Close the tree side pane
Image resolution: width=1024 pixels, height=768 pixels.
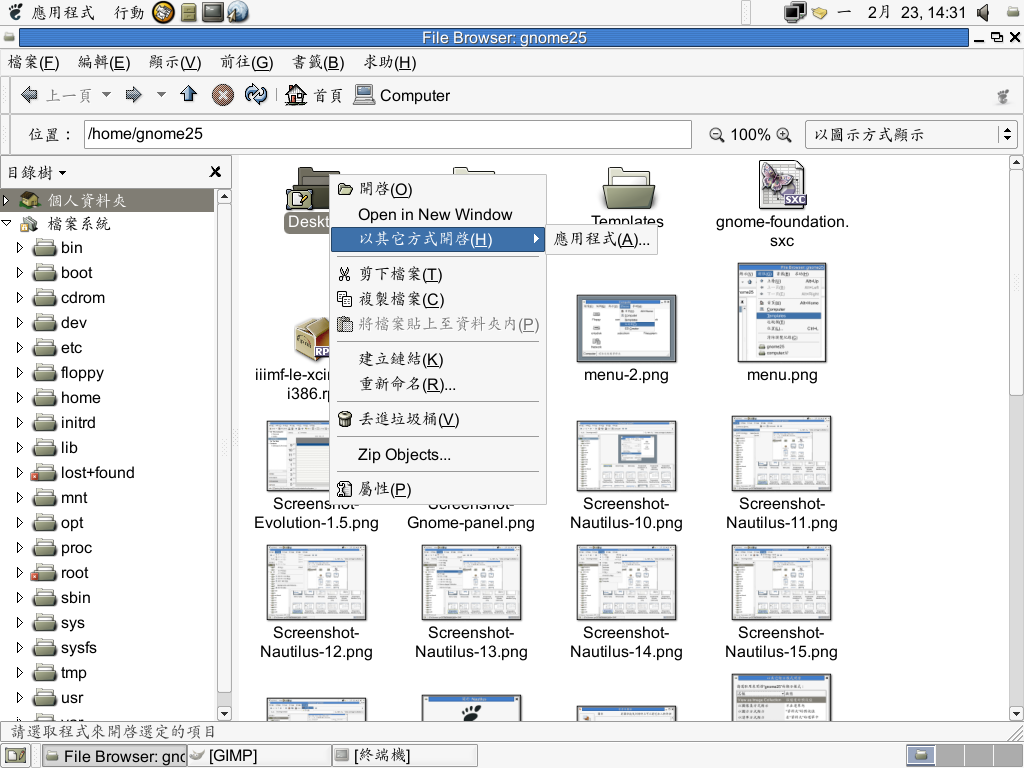coord(215,172)
